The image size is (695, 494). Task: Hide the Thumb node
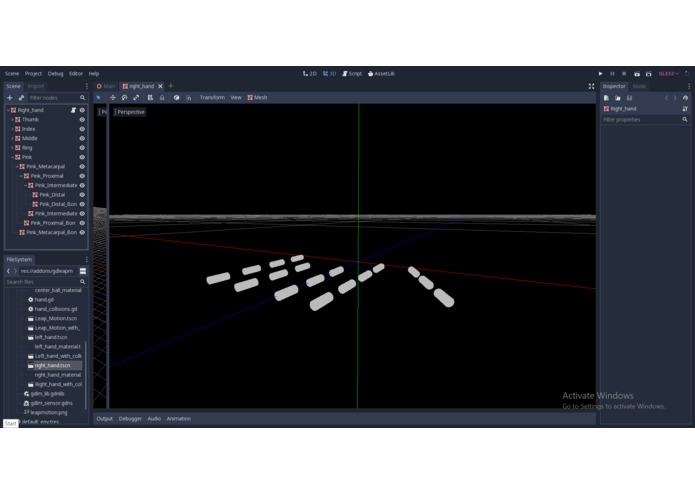pyautogui.click(x=82, y=120)
